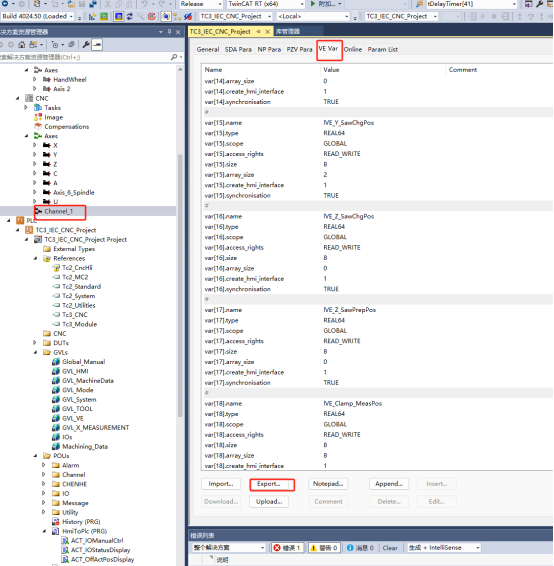This screenshot has width=554, height=566.
Task: Toggle pin on the TC3_IEC_CNC_Project document tab
Action: pyautogui.click(x=258, y=32)
